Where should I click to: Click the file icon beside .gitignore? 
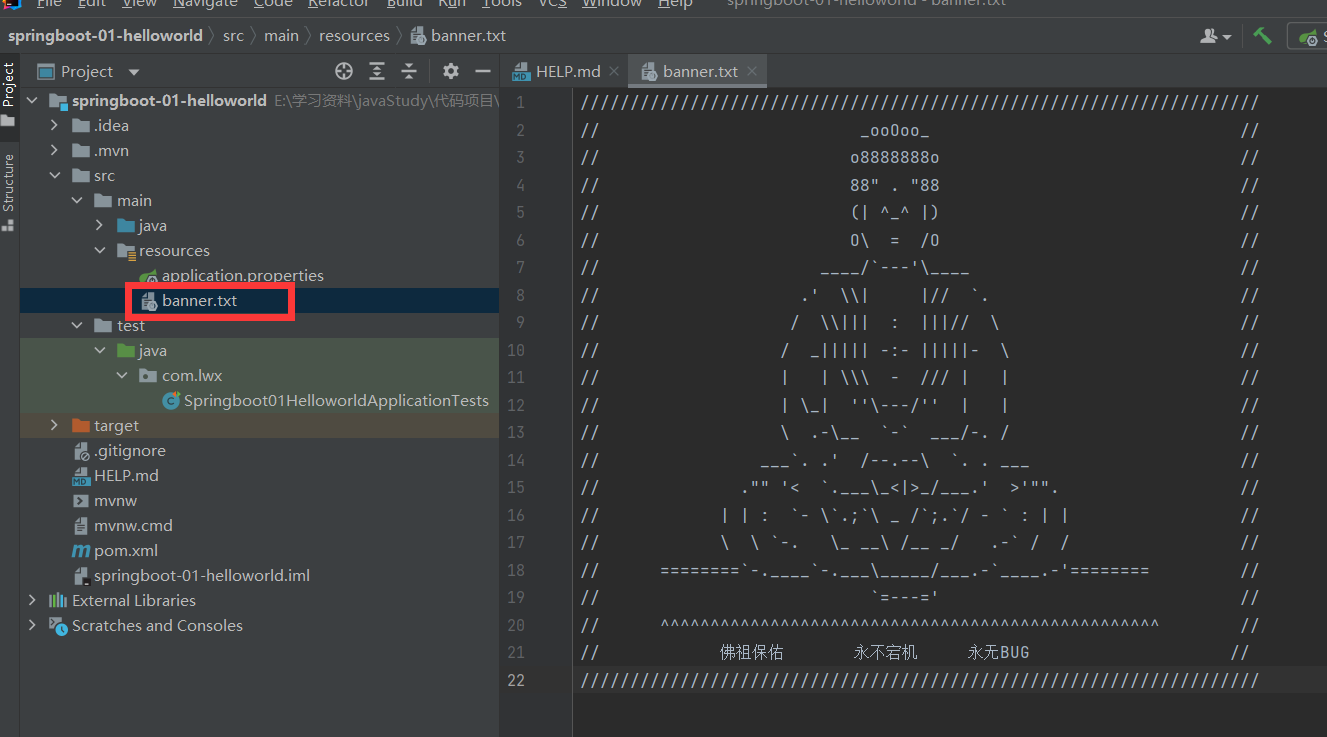point(81,451)
